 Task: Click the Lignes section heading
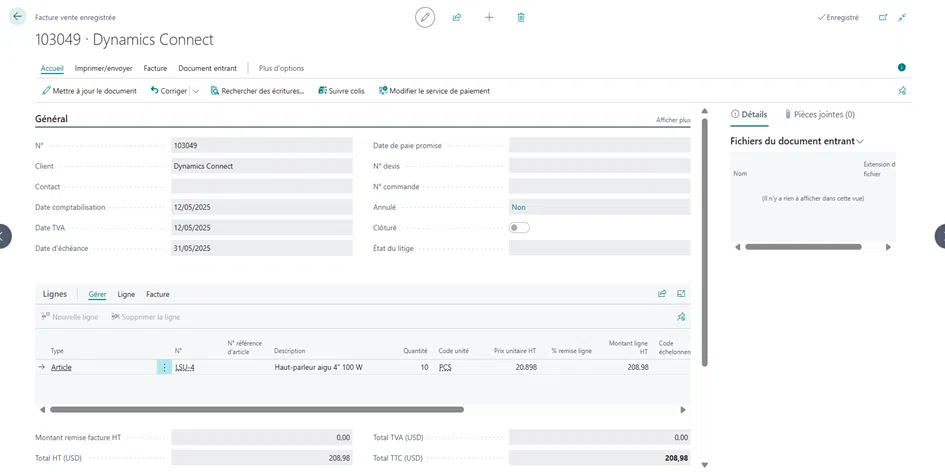(x=55, y=294)
